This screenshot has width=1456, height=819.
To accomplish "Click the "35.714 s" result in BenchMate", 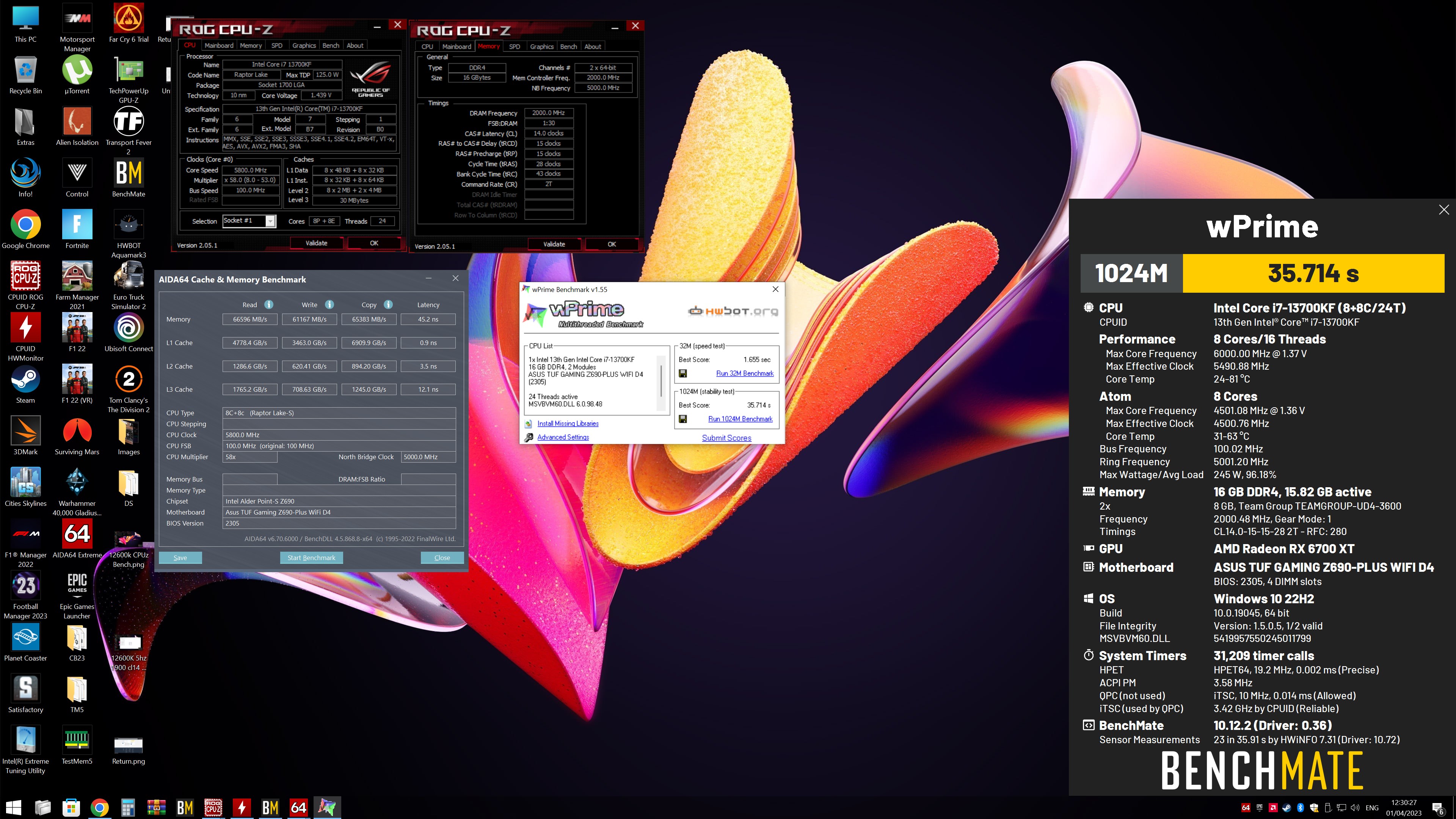I will pos(1313,273).
